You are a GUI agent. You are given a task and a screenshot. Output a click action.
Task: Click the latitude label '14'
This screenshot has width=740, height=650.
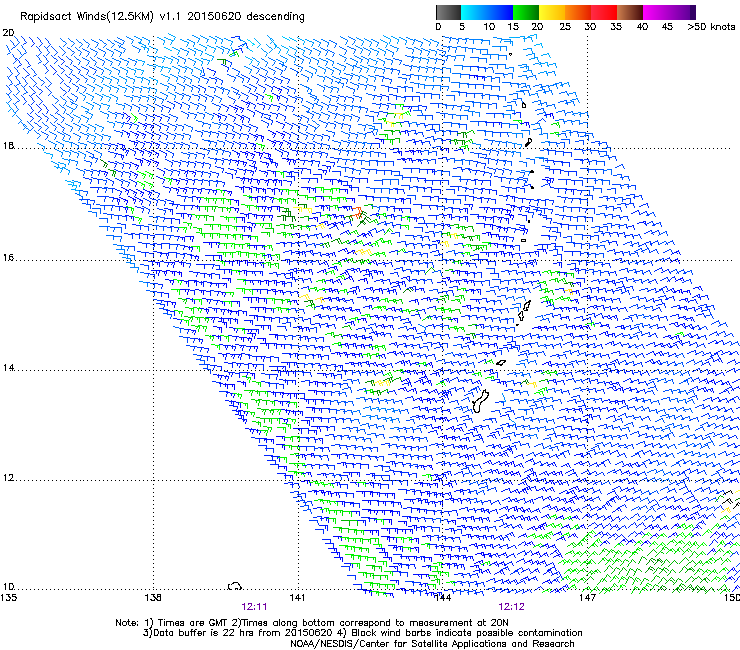(x=8, y=368)
